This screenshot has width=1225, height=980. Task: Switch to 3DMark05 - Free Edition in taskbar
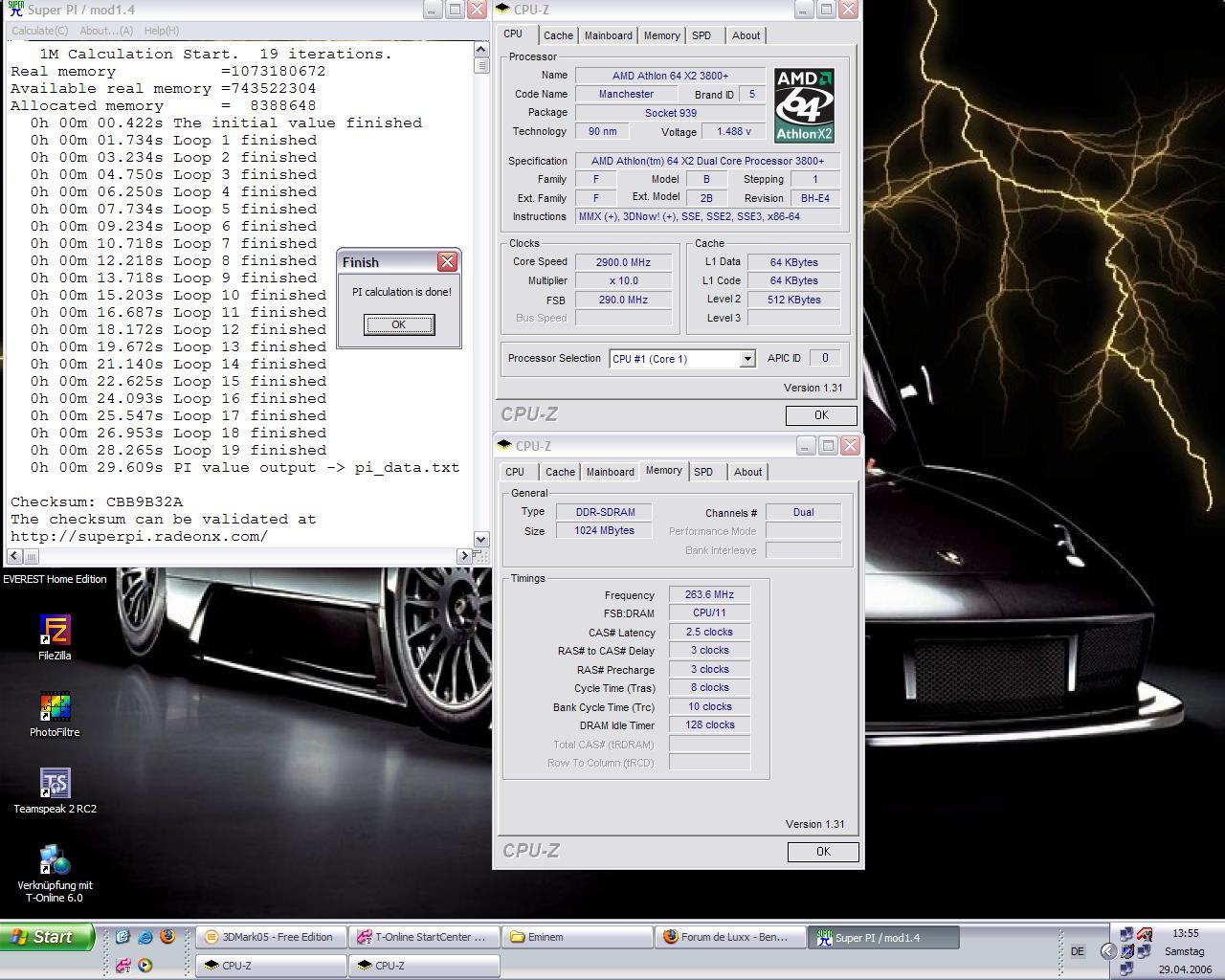[x=271, y=937]
